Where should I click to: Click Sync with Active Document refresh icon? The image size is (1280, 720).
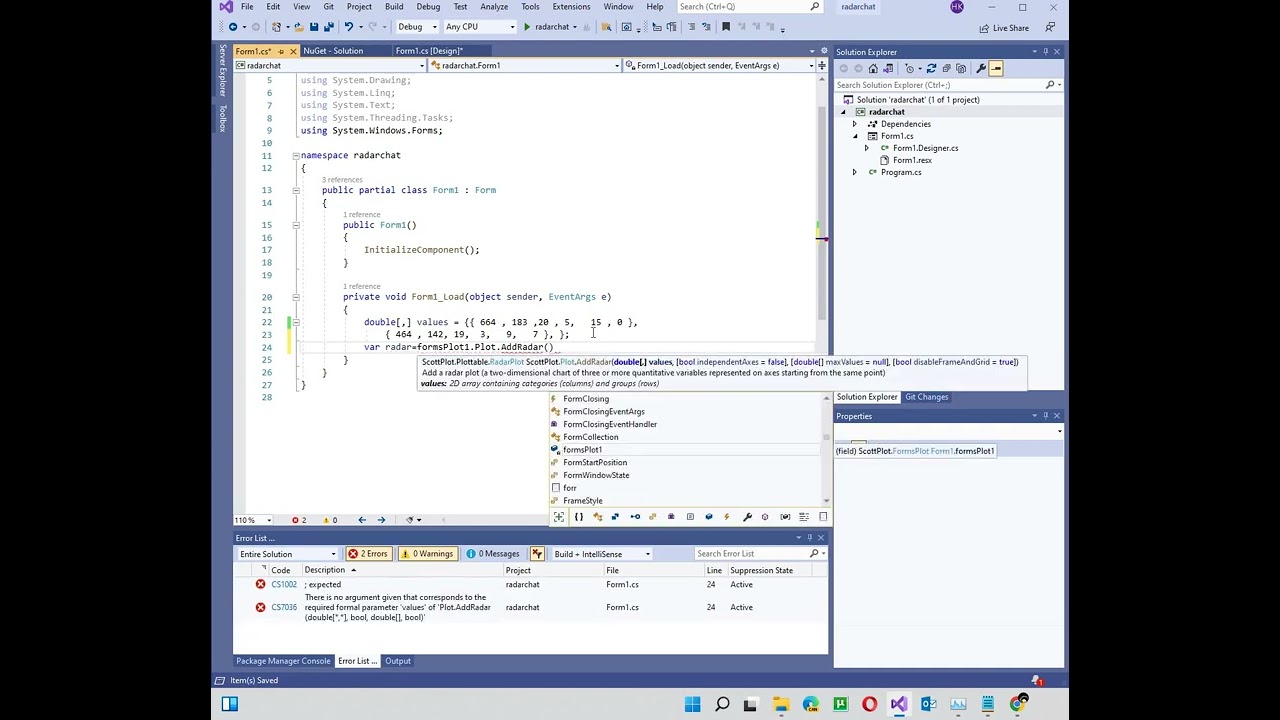pos(931,68)
